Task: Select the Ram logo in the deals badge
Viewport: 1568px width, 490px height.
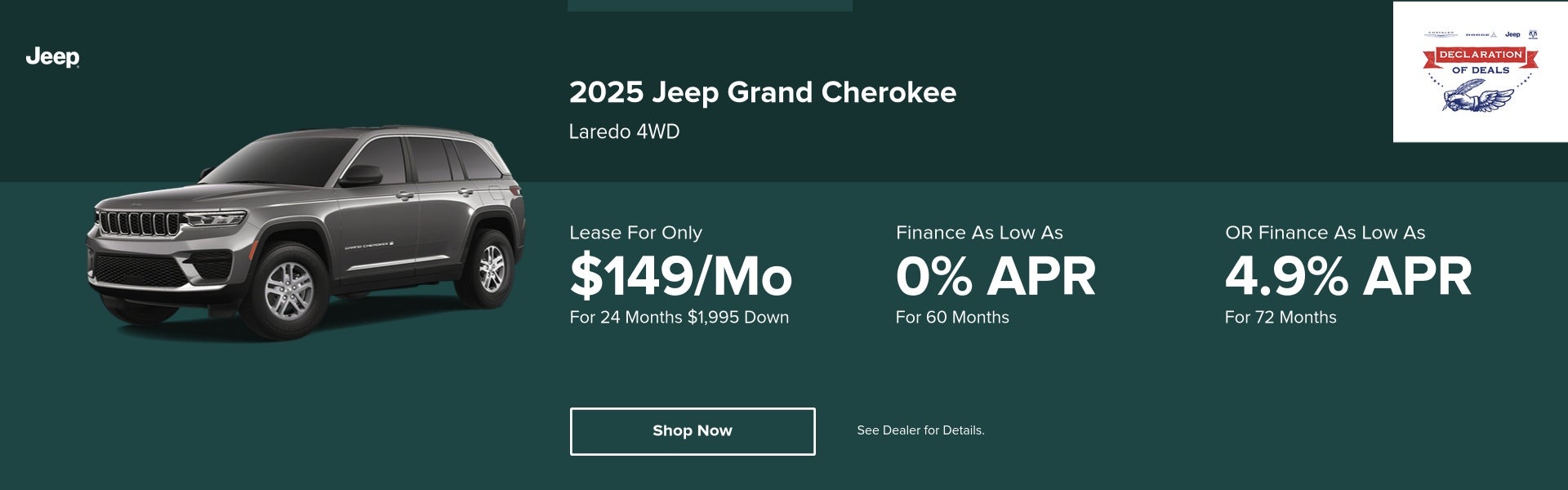Action: (x=1532, y=34)
